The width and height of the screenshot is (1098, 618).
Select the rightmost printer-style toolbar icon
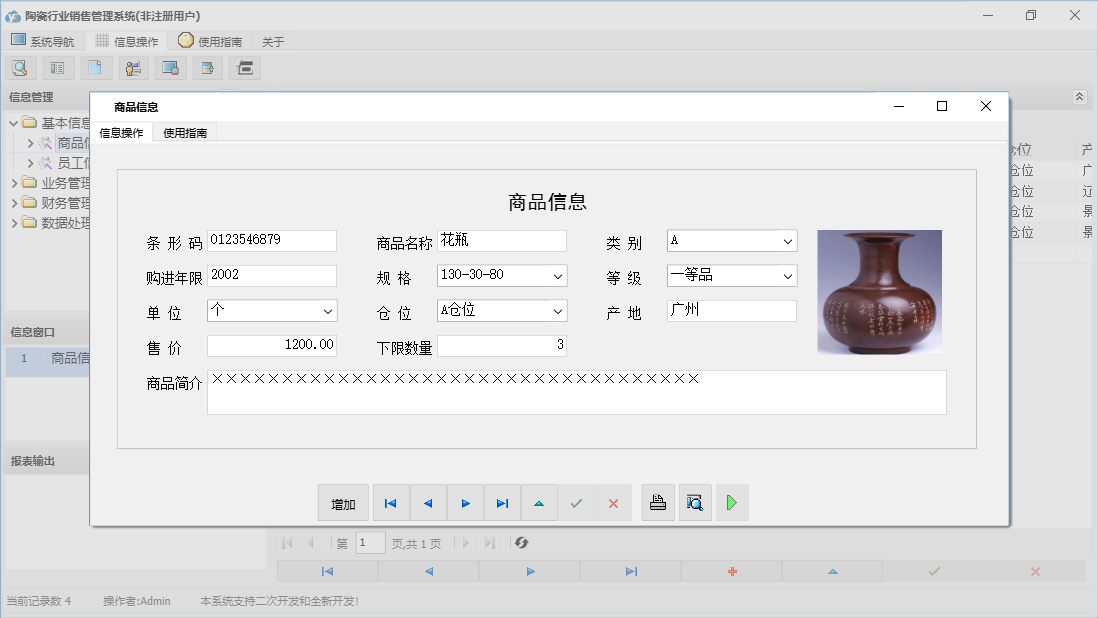coord(245,67)
